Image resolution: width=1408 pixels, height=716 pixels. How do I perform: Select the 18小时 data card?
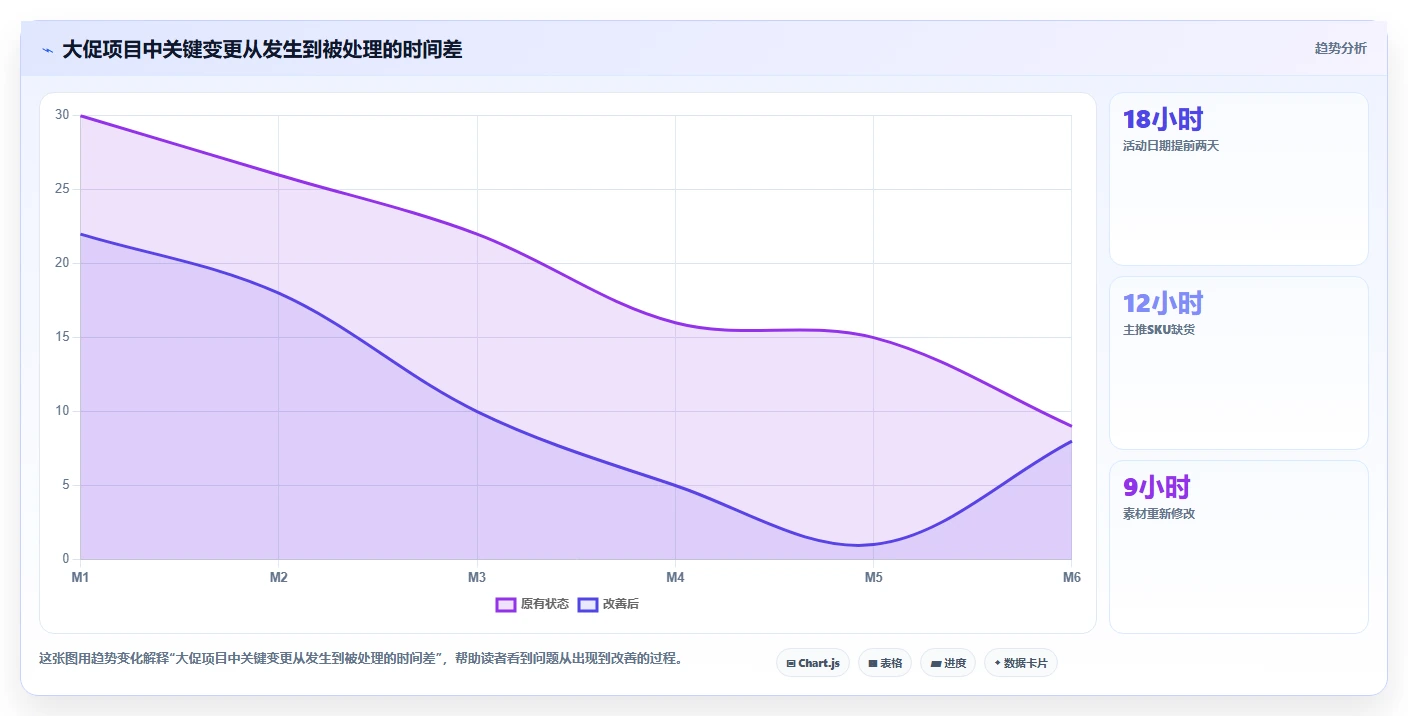(1239, 179)
